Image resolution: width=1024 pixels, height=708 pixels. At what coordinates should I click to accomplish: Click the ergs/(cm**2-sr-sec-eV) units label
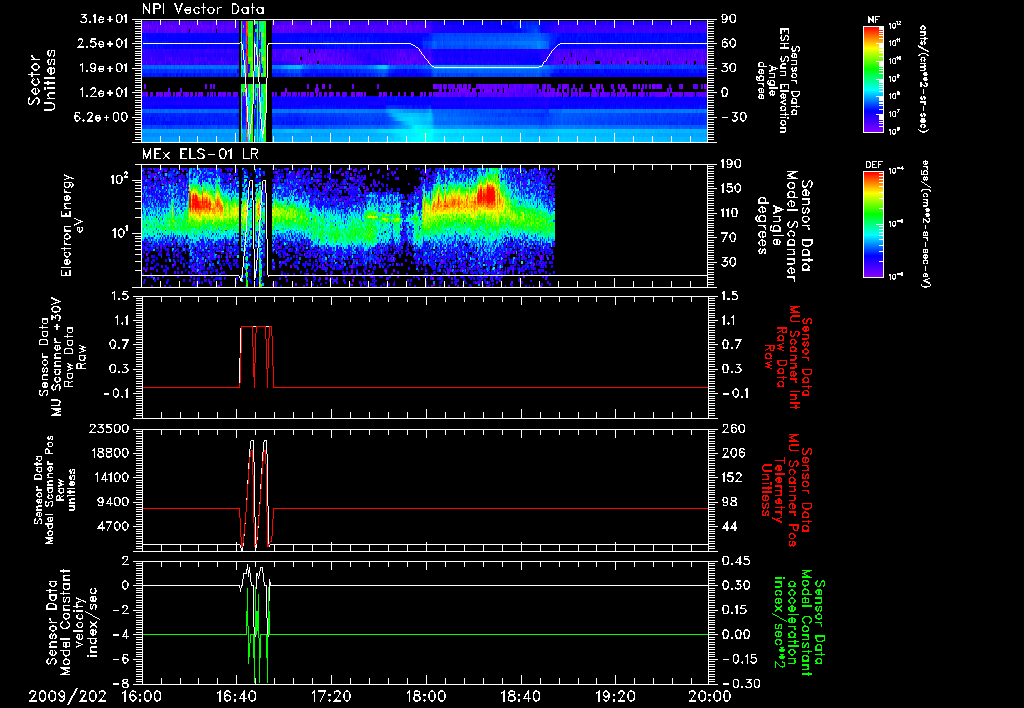(x=924, y=224)
